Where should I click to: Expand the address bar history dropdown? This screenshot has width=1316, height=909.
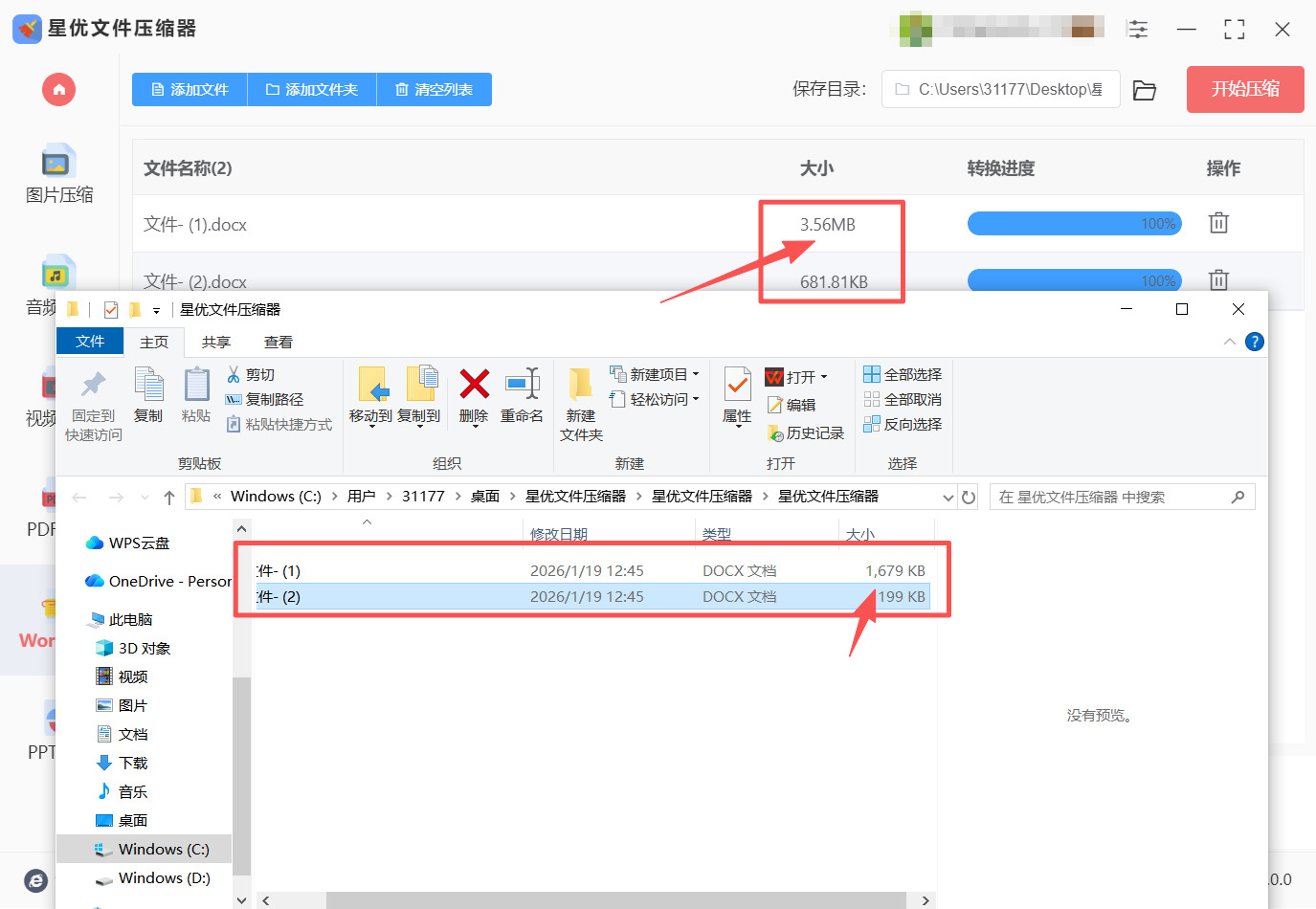point(948,498)
